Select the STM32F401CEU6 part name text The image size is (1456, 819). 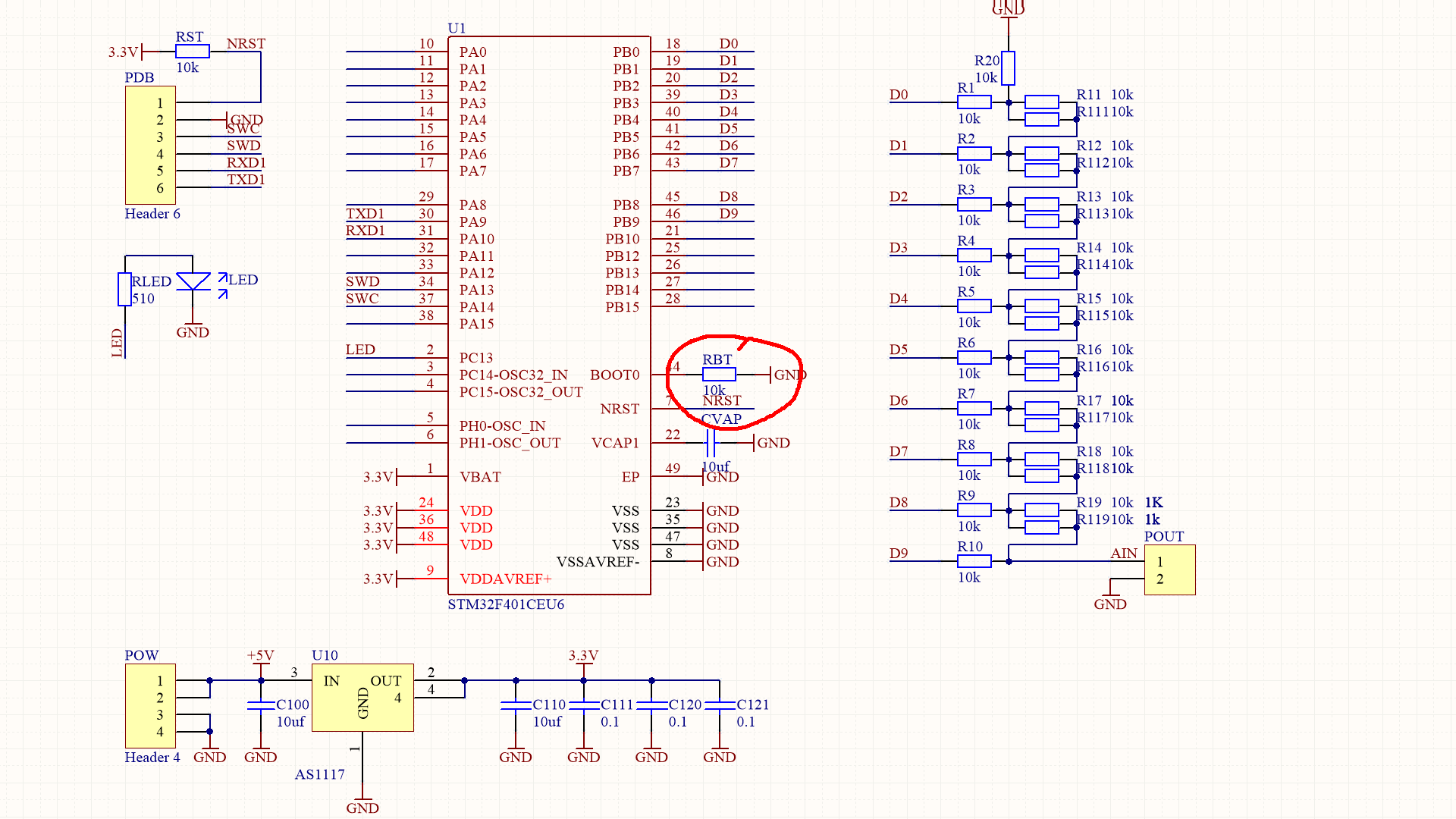tap(506, 604)
